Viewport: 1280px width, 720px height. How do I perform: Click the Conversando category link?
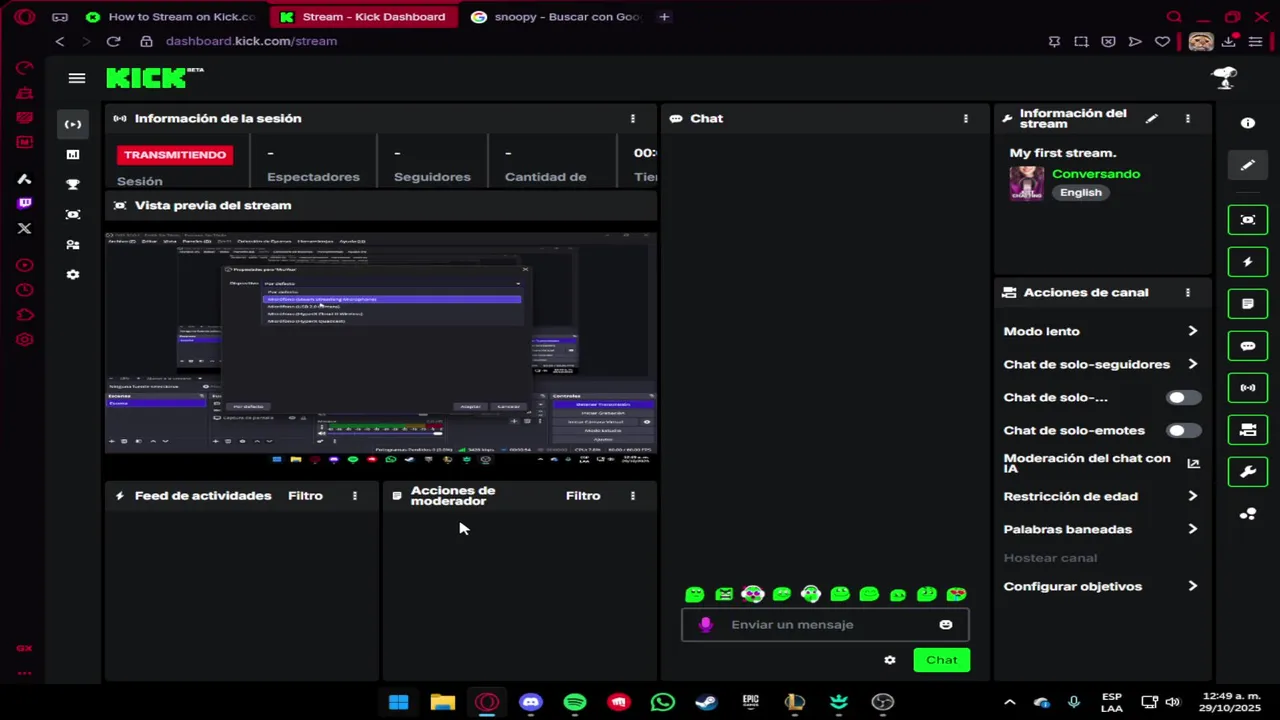click(1096, 174)
